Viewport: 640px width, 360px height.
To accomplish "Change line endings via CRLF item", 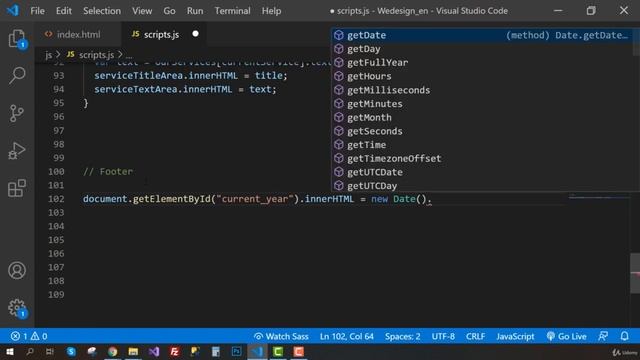I will (476, 336).
